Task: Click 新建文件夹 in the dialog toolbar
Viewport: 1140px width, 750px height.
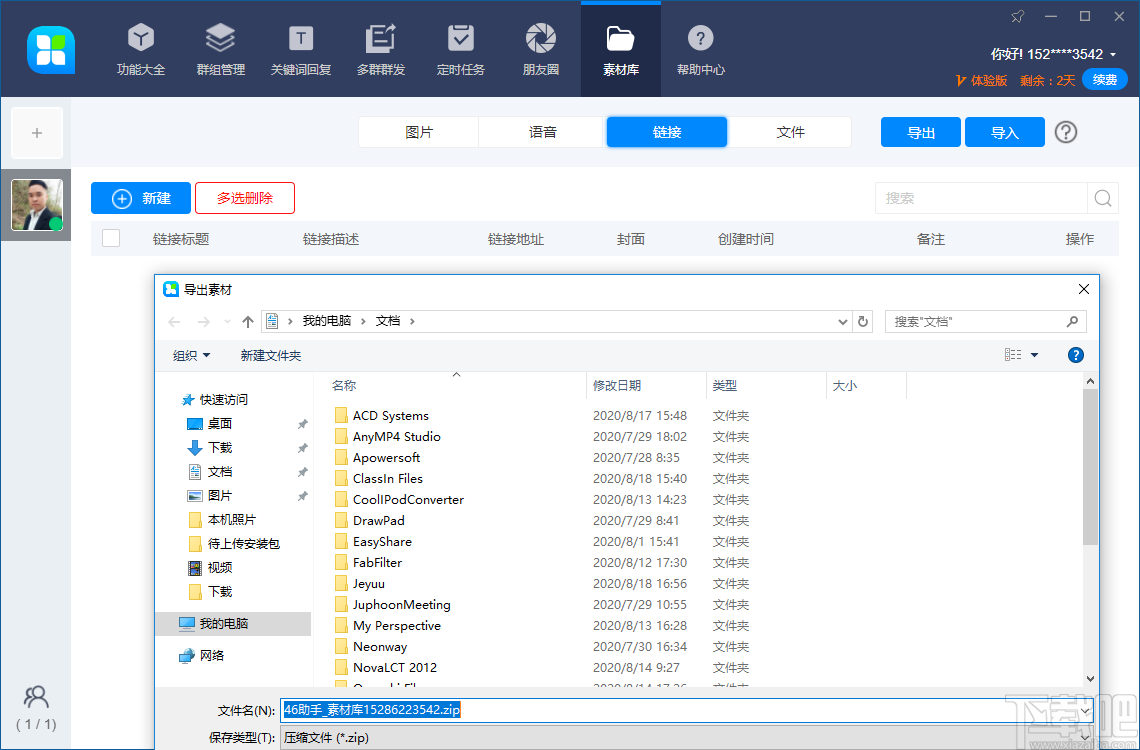Action: [x=270, y=355]
